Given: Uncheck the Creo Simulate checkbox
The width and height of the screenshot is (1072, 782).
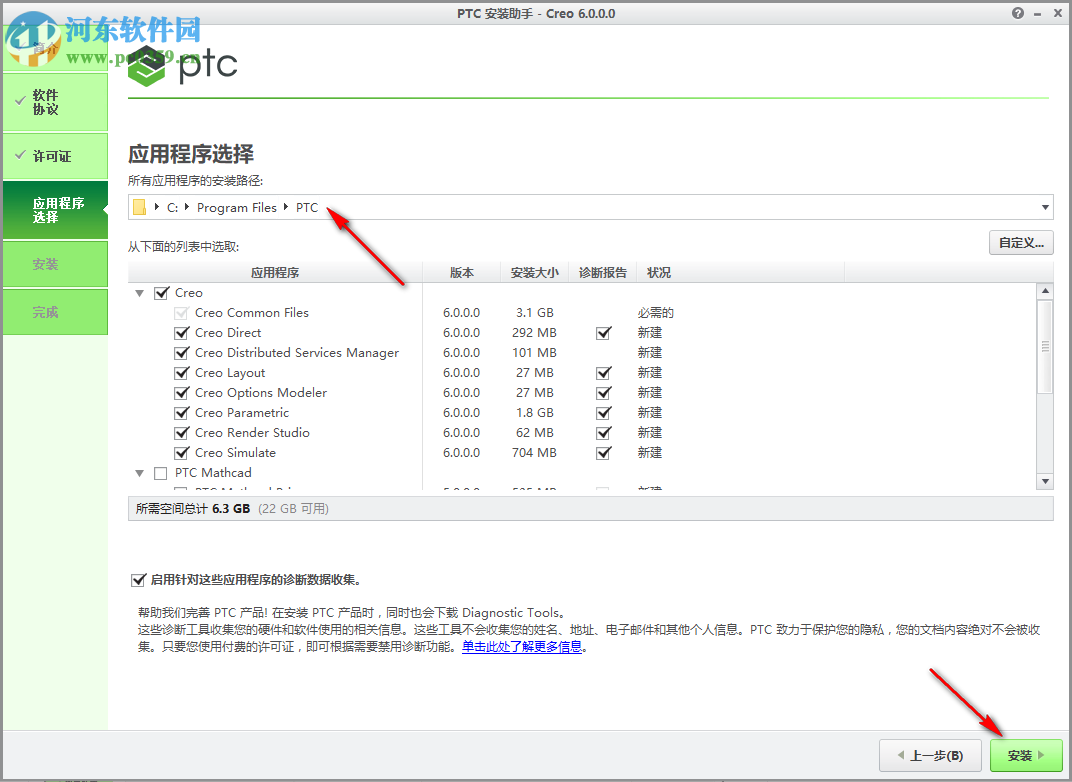Looking at the screenshot, I should (x=181, y=452).
